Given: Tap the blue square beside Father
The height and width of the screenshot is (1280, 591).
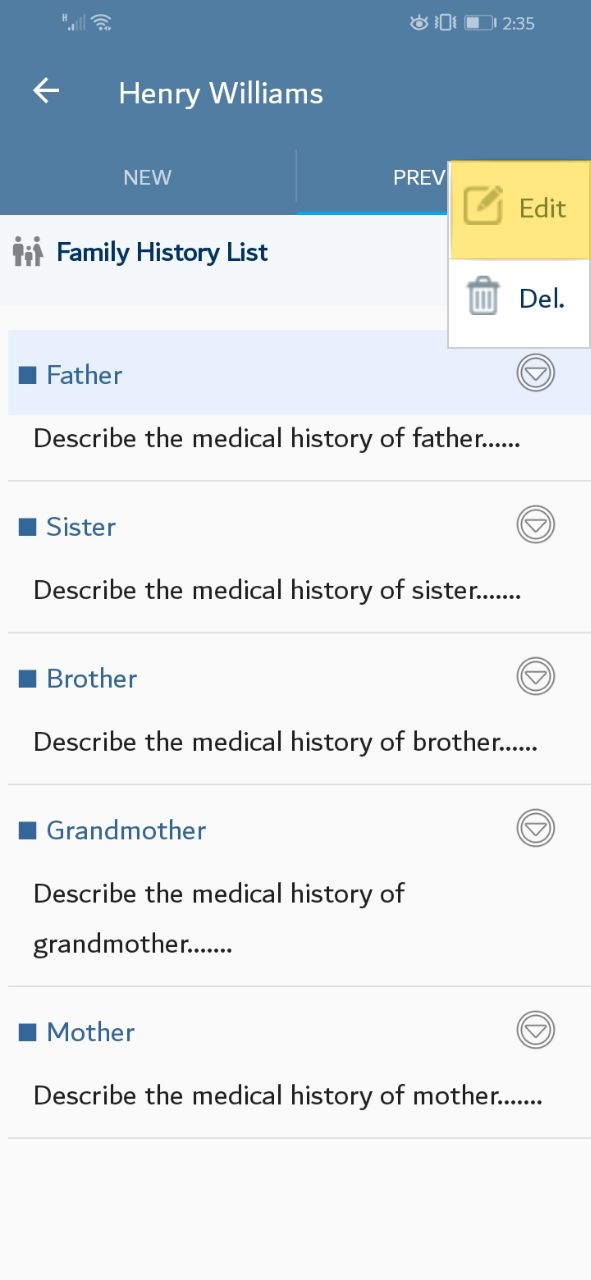Looking at the screenshot, I should tap(28, 375).
